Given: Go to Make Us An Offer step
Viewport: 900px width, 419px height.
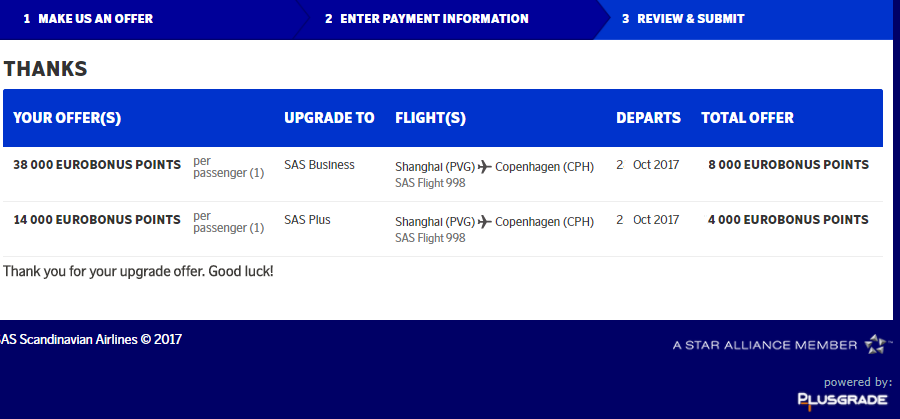Looking at the screenshot, I should click(88, 19).
